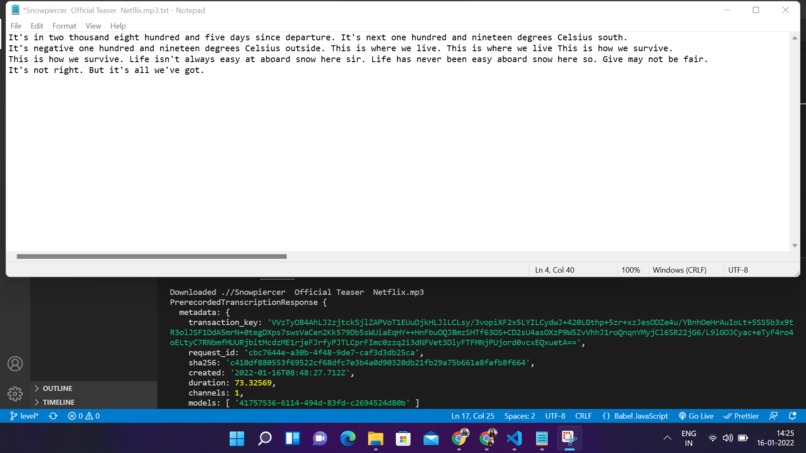Click the models ID string in terminal
This screenshot has height=453, width=806.
[322, 403]
